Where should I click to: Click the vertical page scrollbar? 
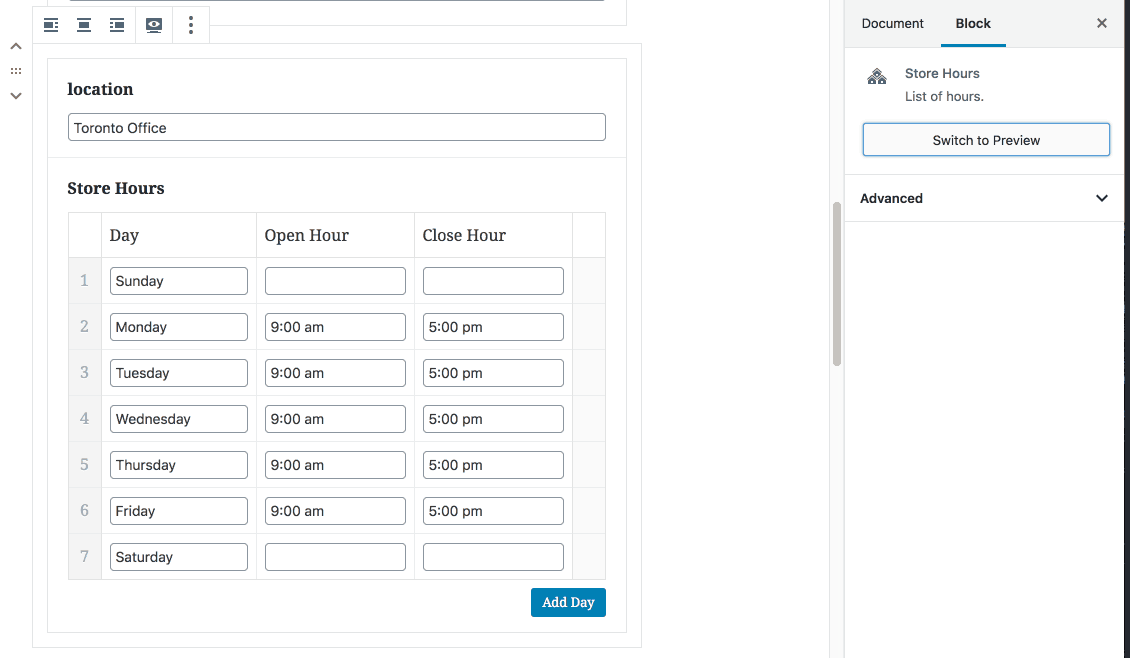(x=837, y=285)
